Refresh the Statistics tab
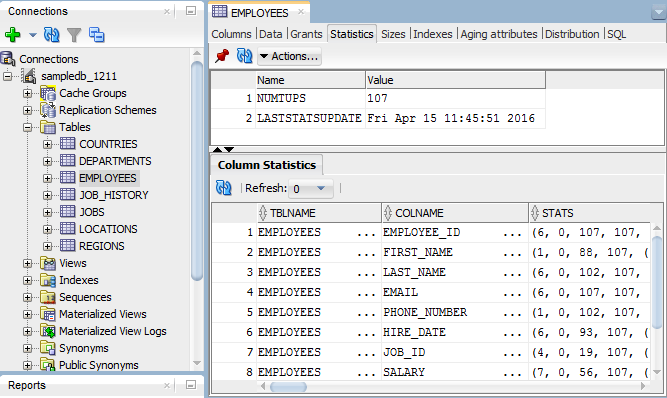Image resolution: width=667 pixels, height=398 pixels. tap(244, 56)
